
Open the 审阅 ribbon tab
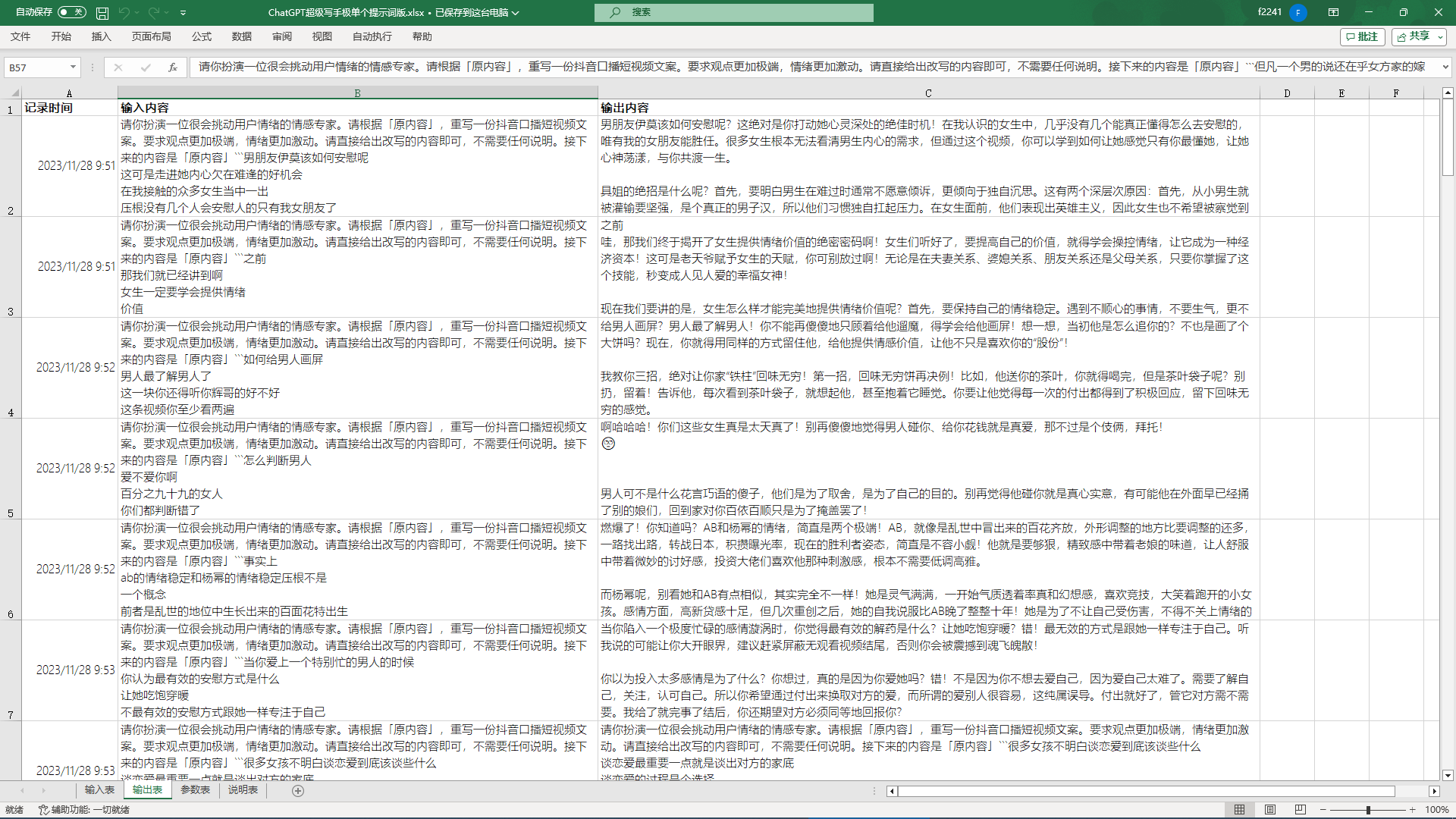coord(282,36)
